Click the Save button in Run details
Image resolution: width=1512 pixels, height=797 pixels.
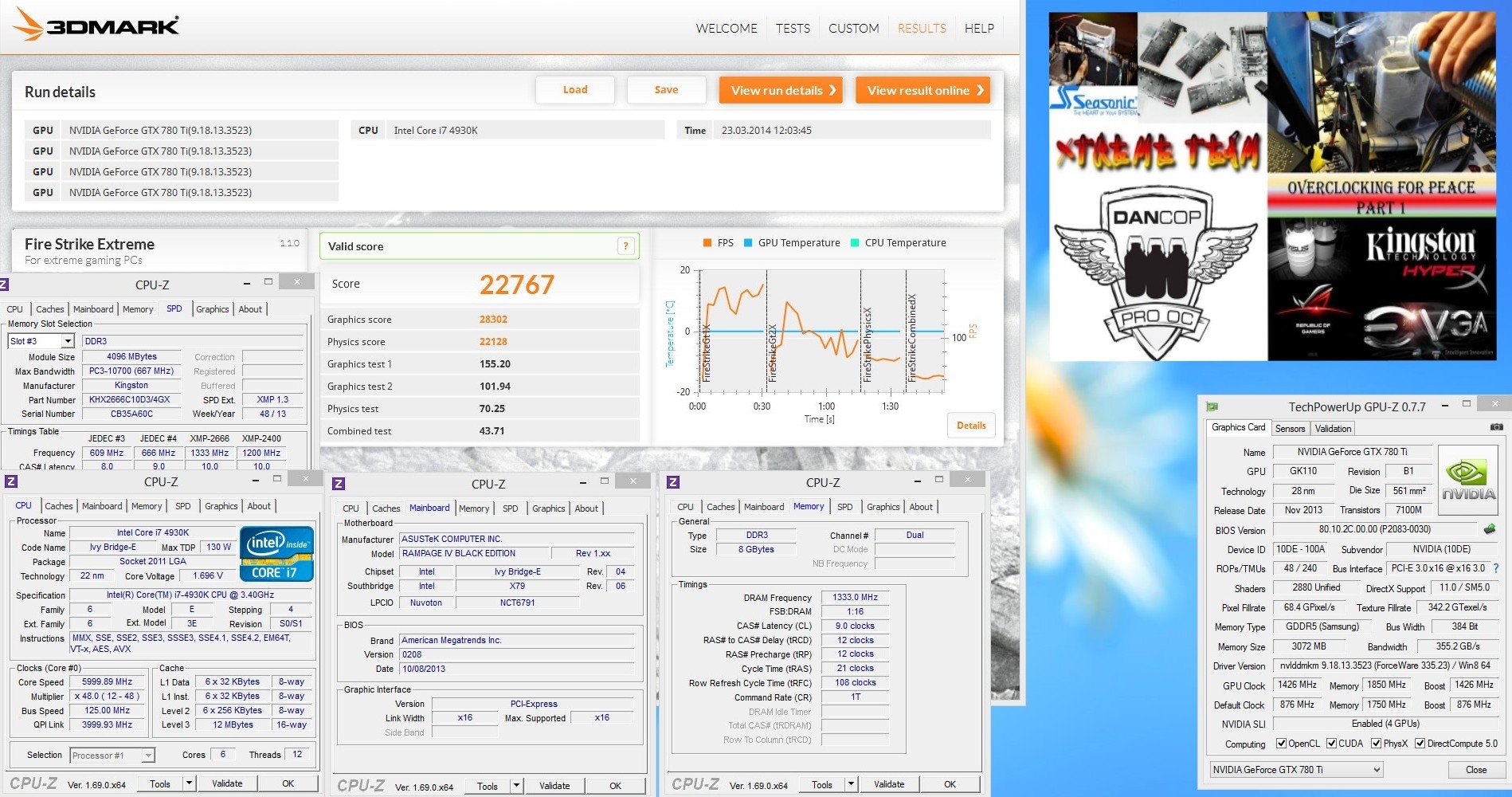click(x=666, y=90)
